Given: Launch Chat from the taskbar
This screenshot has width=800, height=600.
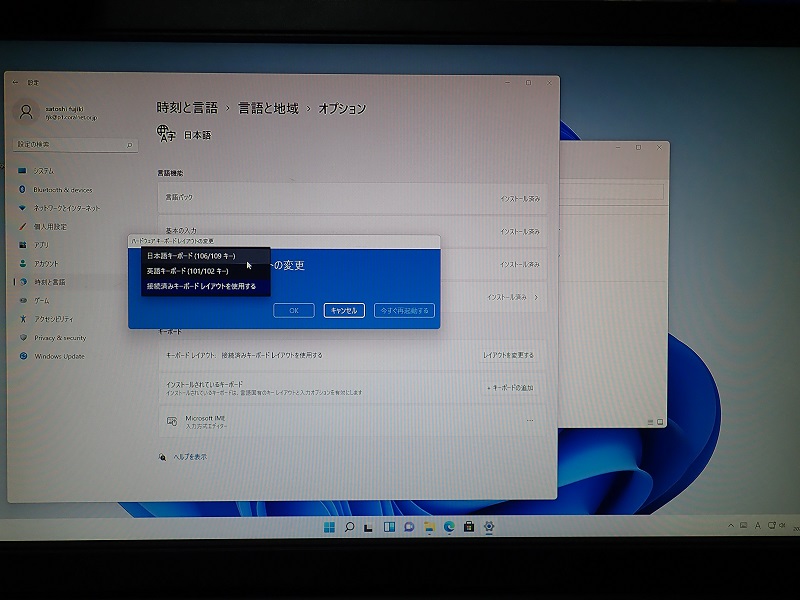Looking at the screenshot, I should [409, 527].
